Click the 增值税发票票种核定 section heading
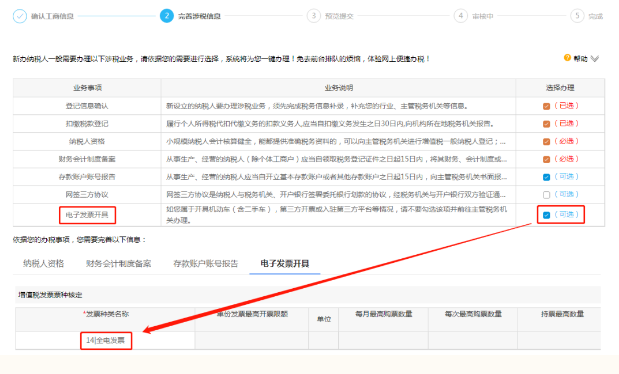Viewport: 619px width, 374px height. pyautogui.click(x=50, y=295)
